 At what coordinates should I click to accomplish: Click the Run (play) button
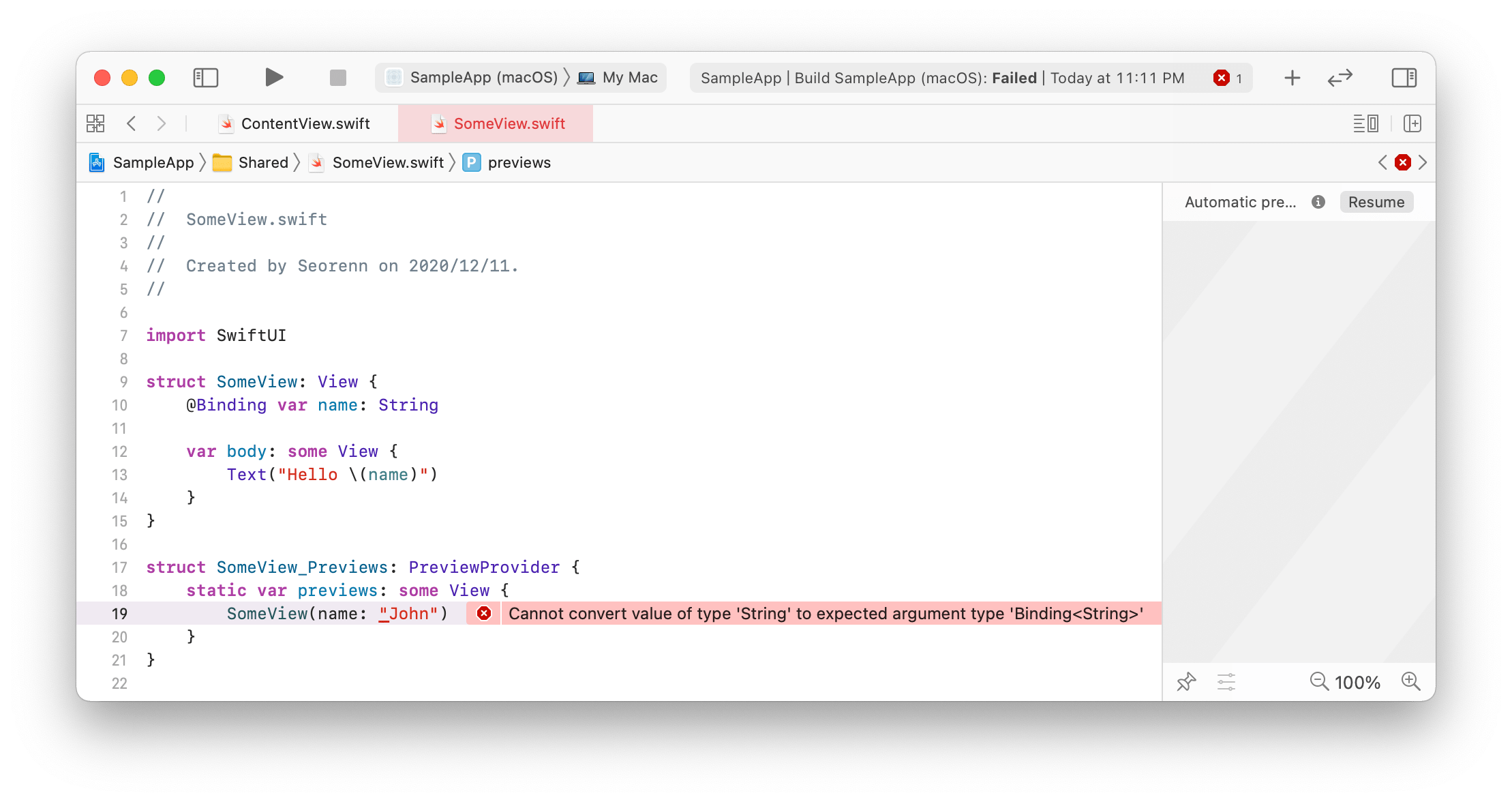[273, 78]
